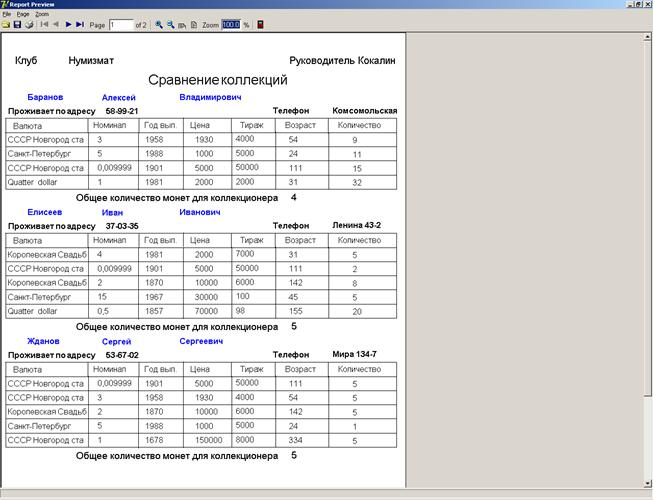Click the Zoom percentage field
The image size is (653, 500).
click(x=230, y=24)
